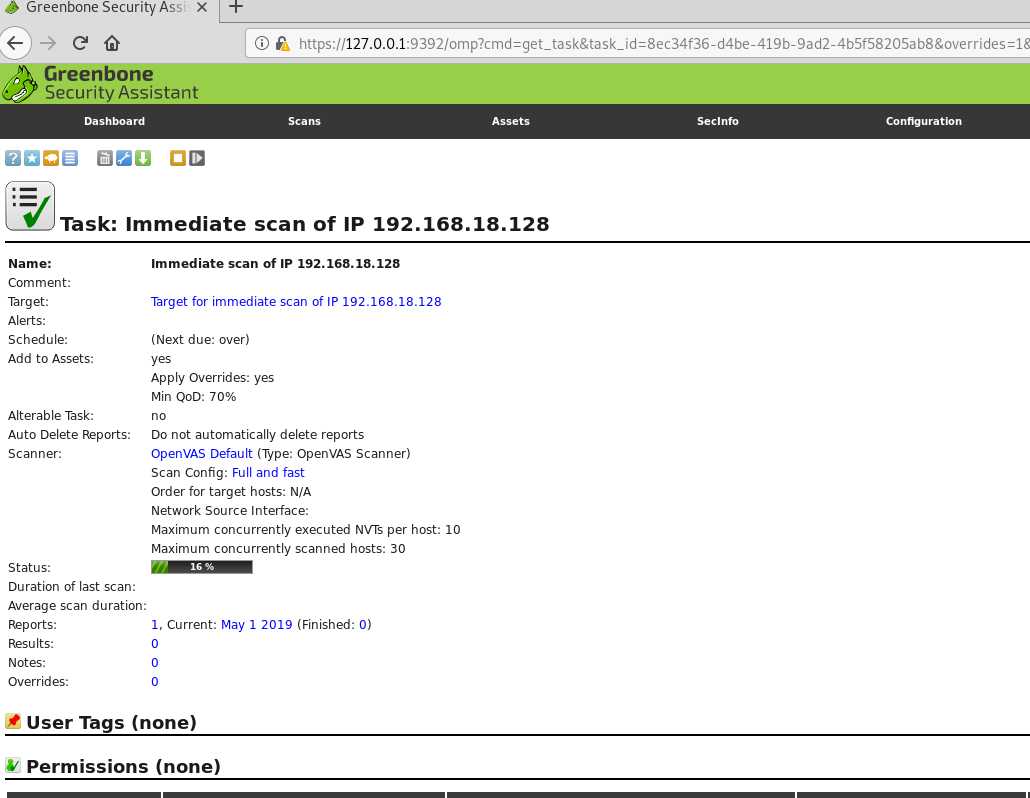Click "Maximum concurrently executed NVTs per host: 10"
The image size is (1030, 798).
(x=305, y=529)
